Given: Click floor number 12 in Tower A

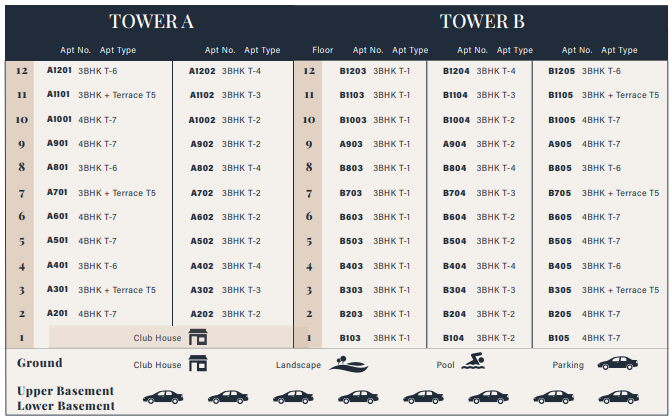Looking at the screenshot, I should [x=22, y=71].
